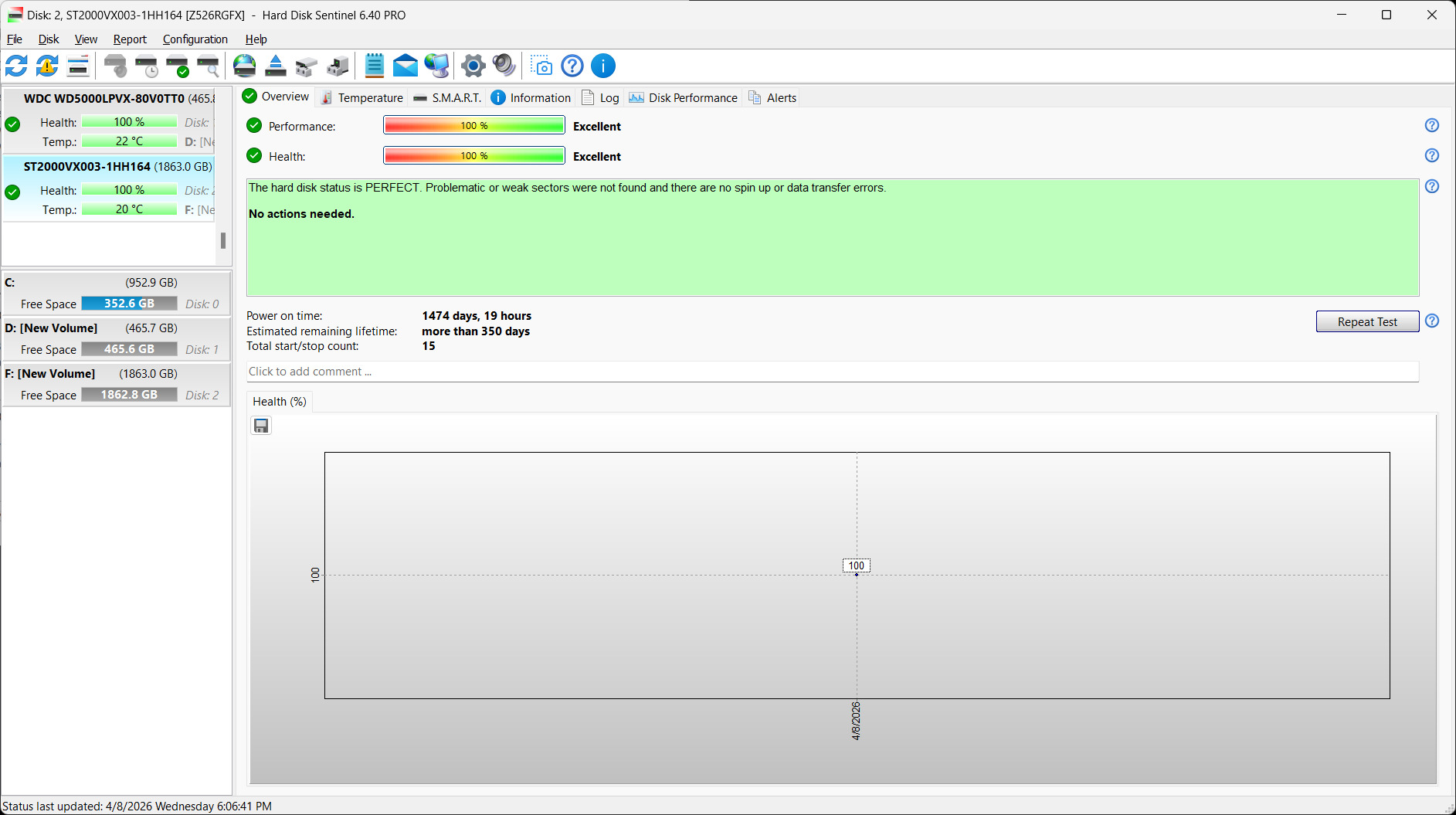Open the View menu
This screenshot has height=815, width=1456.
[86, 39]
